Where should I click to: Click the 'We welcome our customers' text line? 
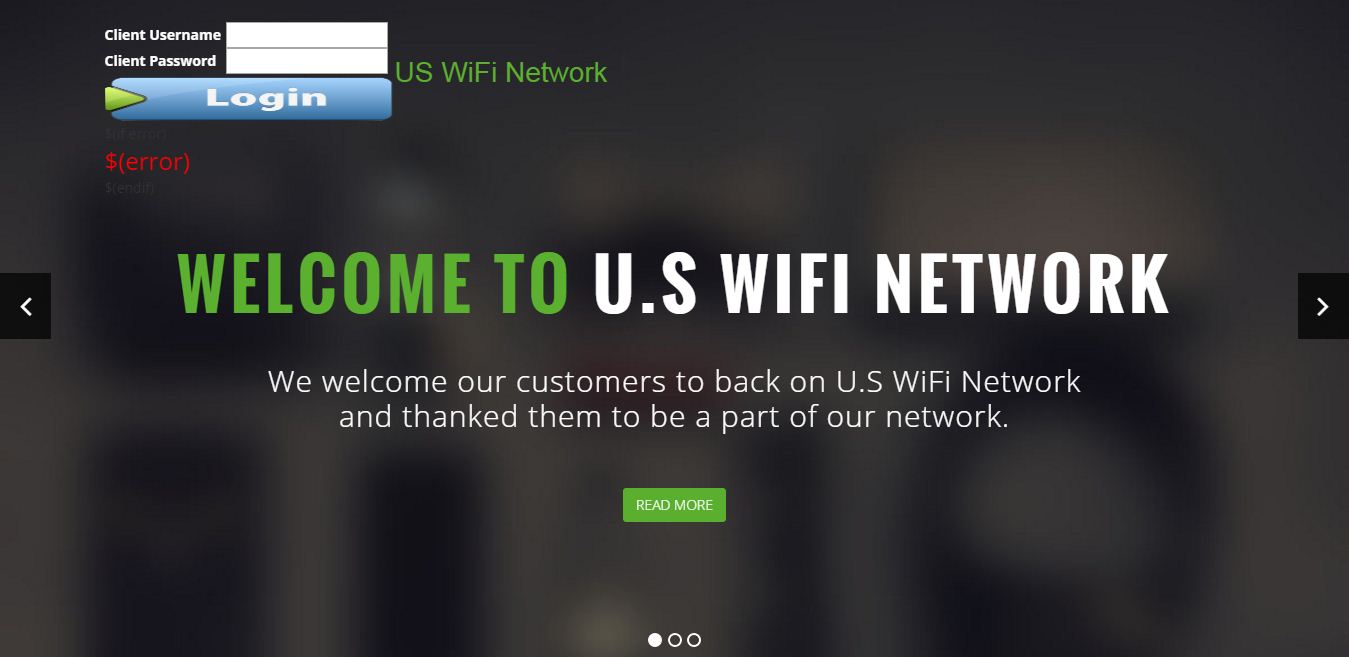point(674,381)
